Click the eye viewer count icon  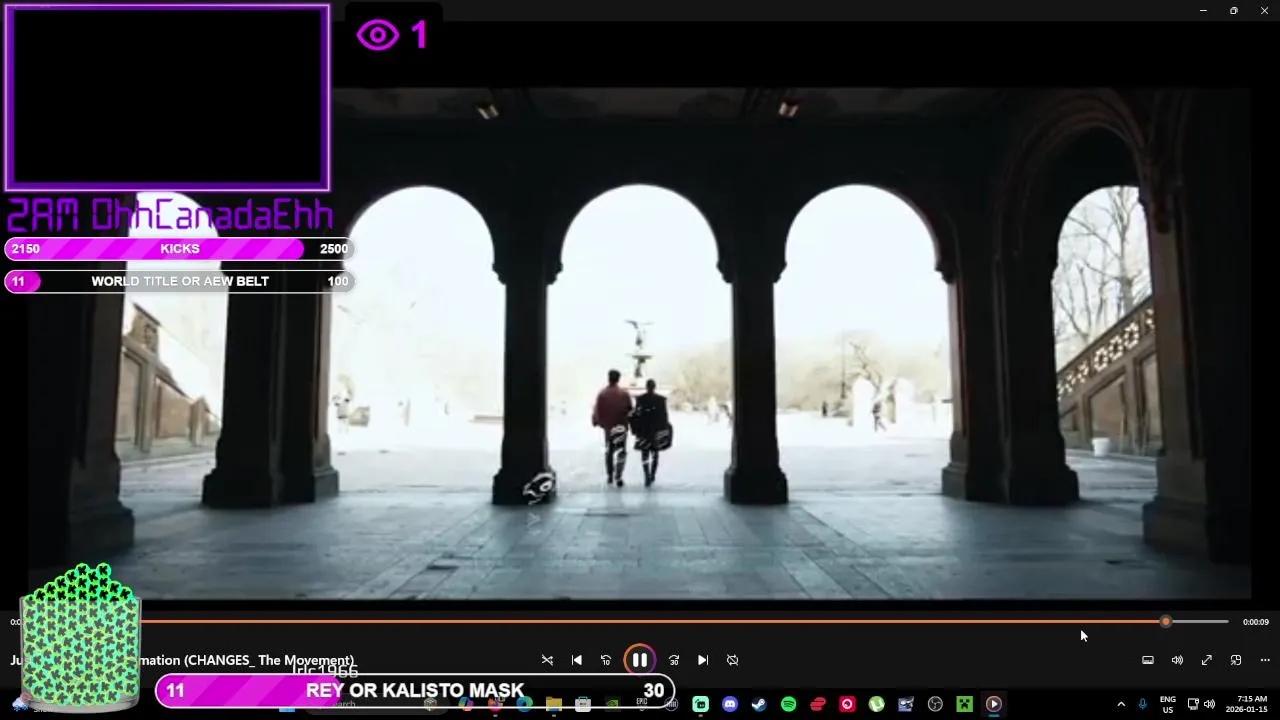(378, 36)
